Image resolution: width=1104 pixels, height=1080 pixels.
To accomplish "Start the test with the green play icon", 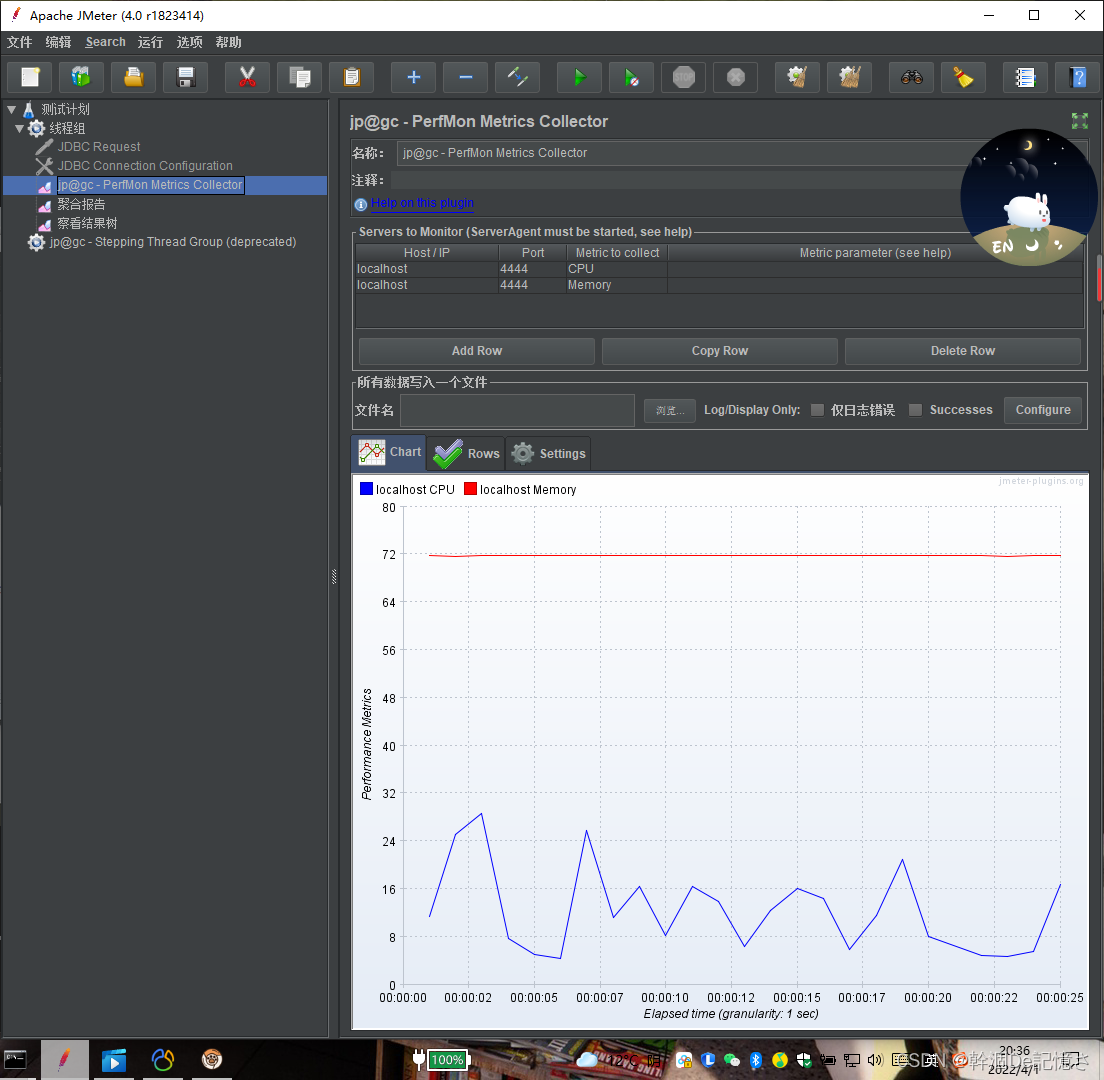I will [x=579, y=77].
